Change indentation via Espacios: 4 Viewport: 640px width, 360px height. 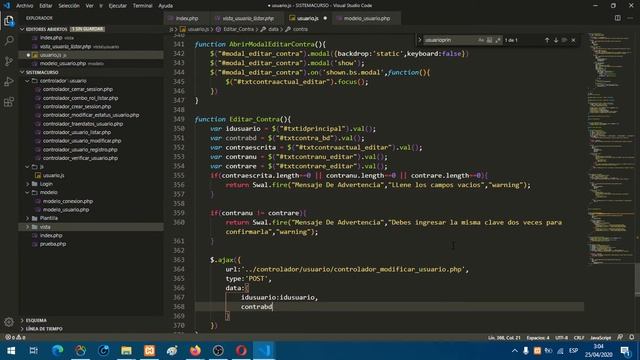(538, 338)
